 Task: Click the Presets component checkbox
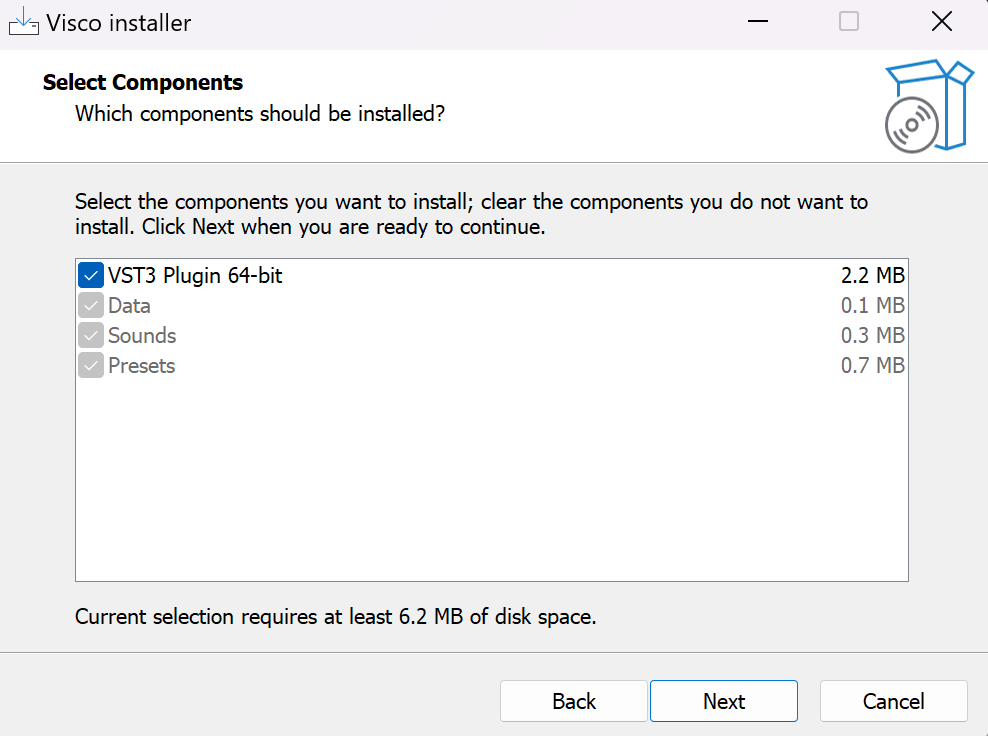(x=91, y=365)
